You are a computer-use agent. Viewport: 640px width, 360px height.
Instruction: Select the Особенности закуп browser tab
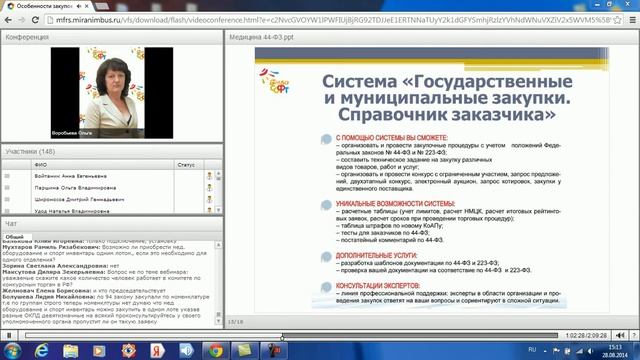[x=47, y=6]
